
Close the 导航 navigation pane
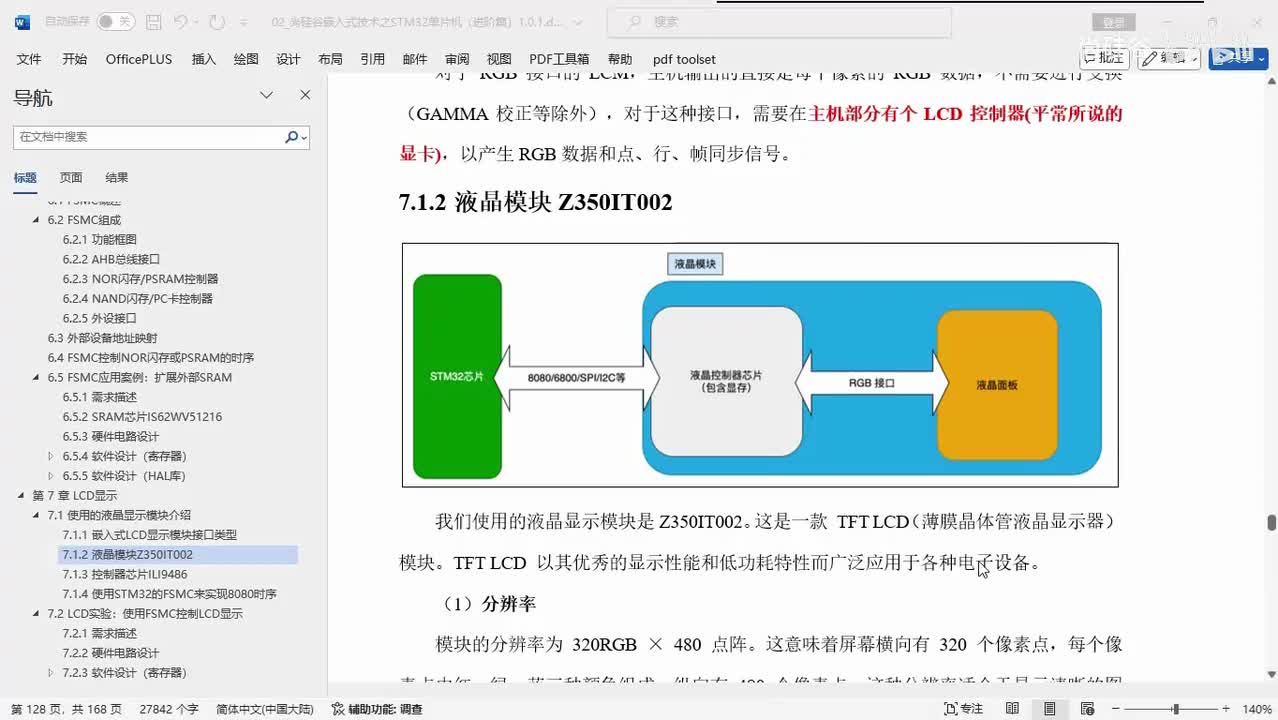(x=305, y=96)
